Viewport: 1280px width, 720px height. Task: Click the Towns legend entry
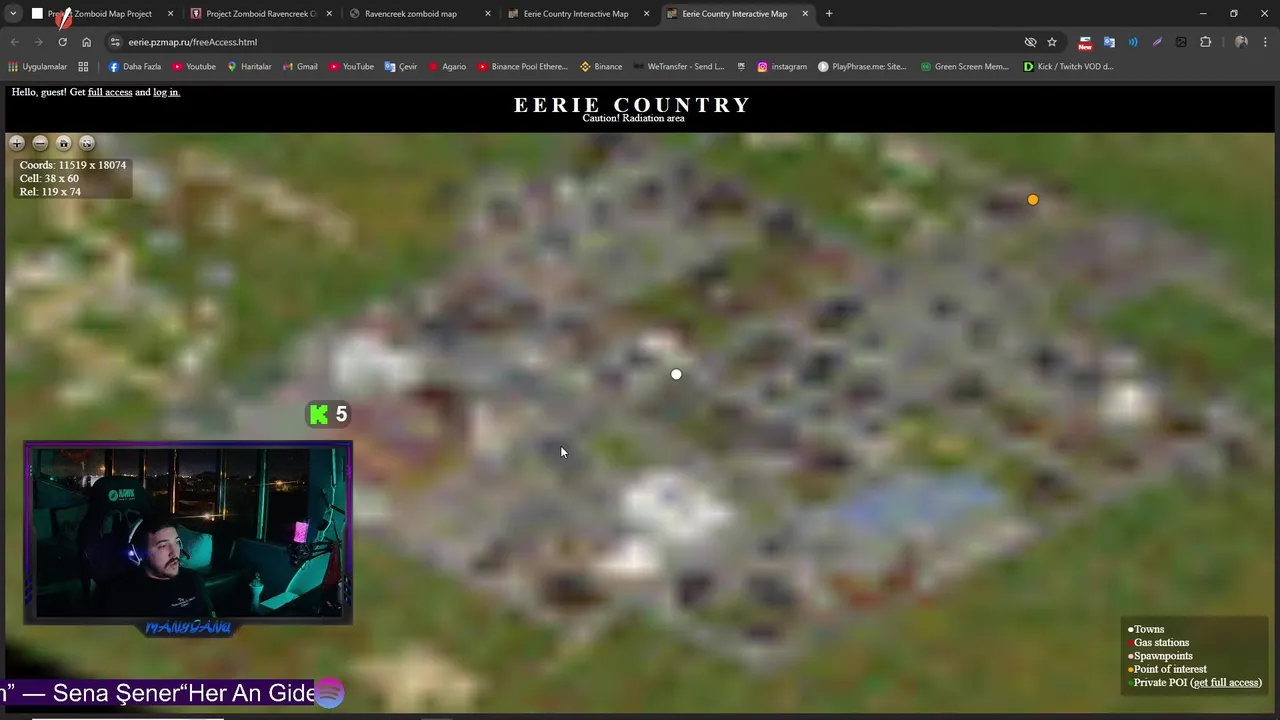(x=1146, y=630)
